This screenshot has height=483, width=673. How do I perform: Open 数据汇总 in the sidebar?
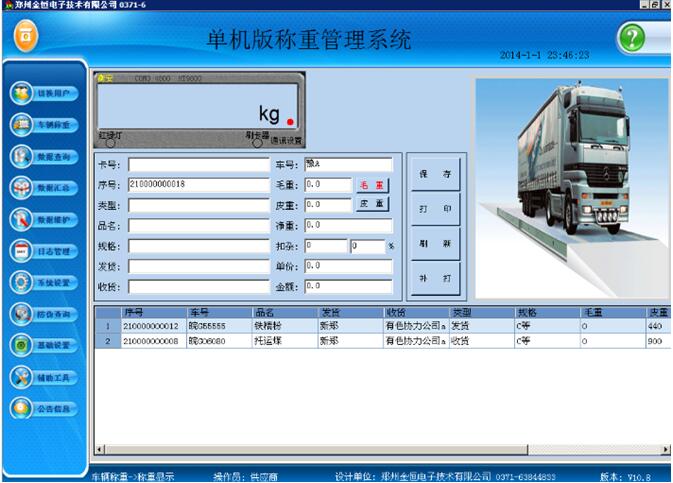click(x=44, y=188)
